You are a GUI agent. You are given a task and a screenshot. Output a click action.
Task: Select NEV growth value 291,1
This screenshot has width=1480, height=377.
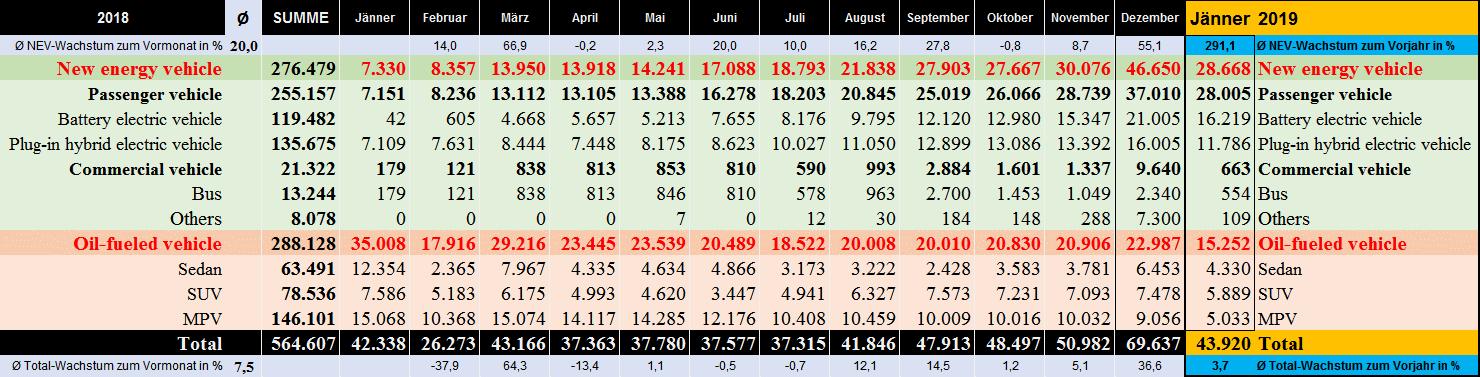[1219, 46]
